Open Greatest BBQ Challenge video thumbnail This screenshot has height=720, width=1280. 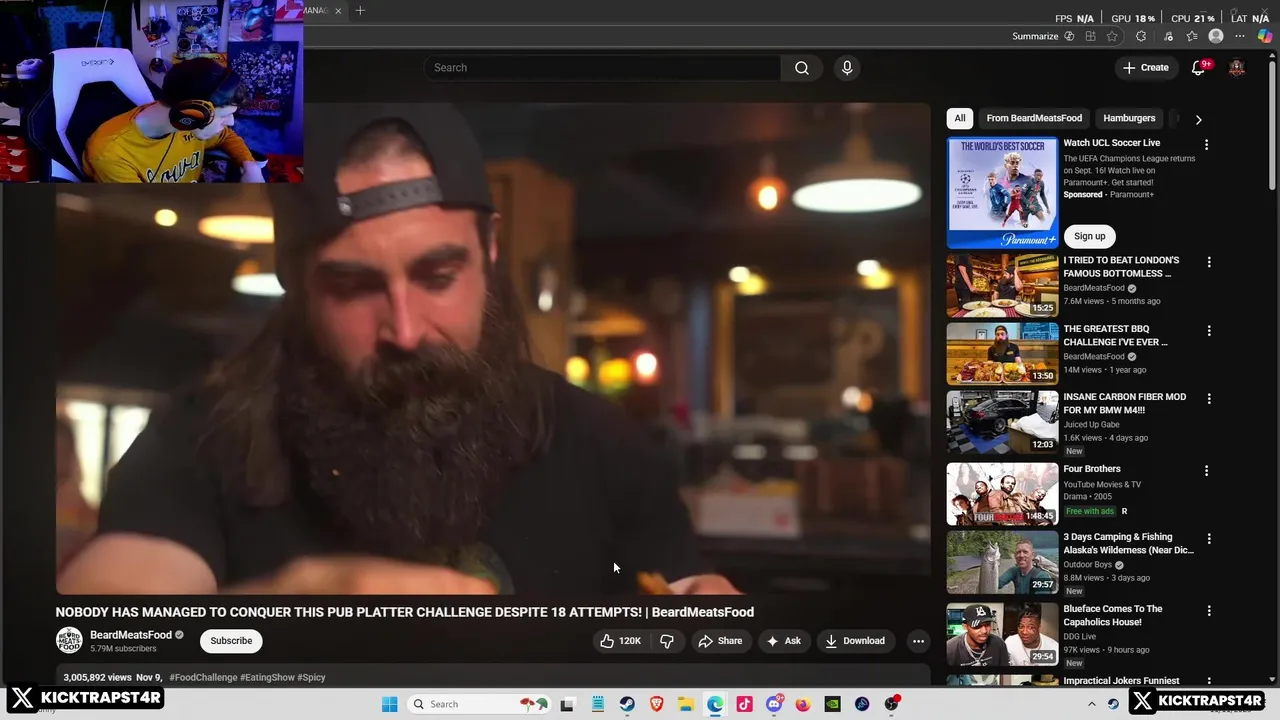pos(1002,353)
